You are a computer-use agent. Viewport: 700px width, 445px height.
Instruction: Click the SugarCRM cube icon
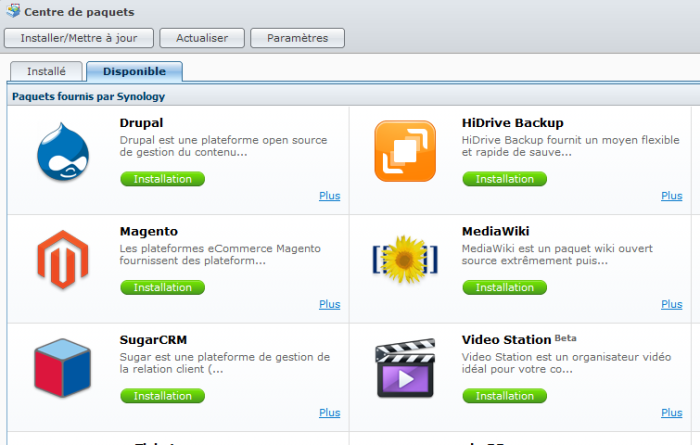pyautogui.click(x=63, y=368)
